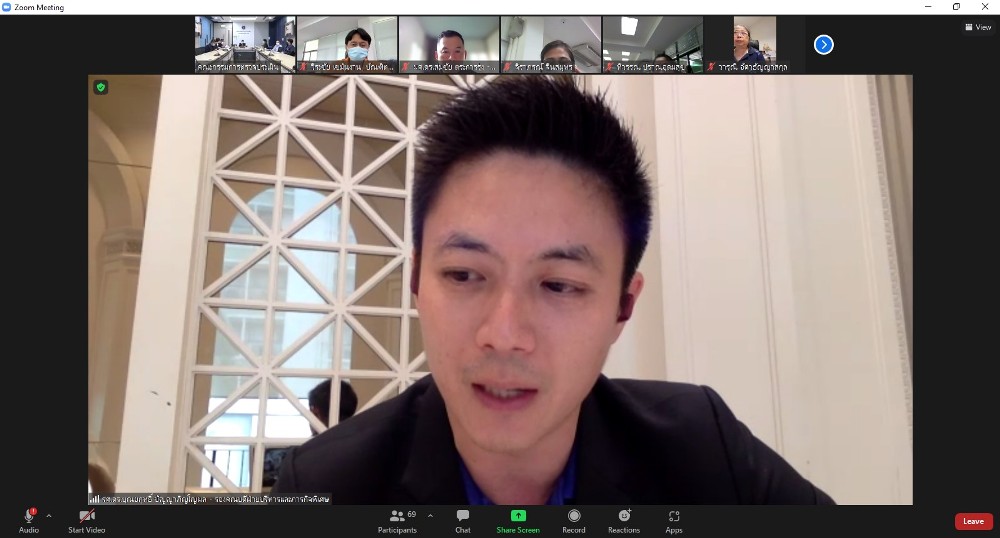Select the first meeting room video thumbnail
Screen dimensions: 1000x538
(245, 44)
